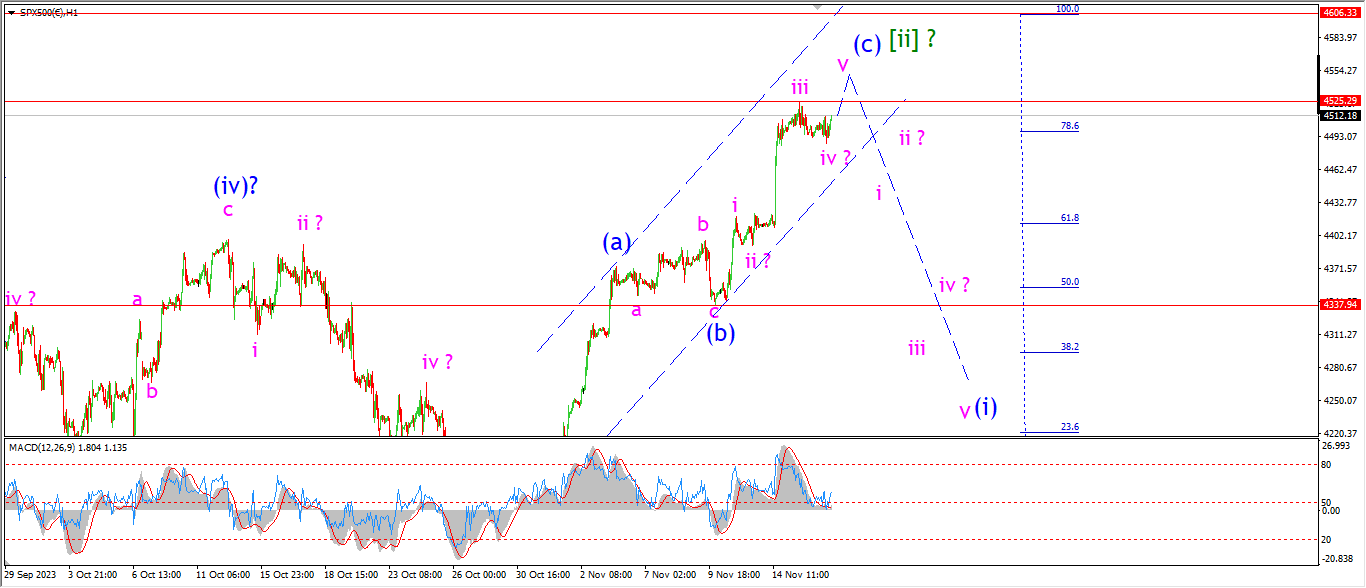The width and height of the screenshot is (1366, 588).
Task: Select the blue (i) wave label
Action: tap(986, 407)
